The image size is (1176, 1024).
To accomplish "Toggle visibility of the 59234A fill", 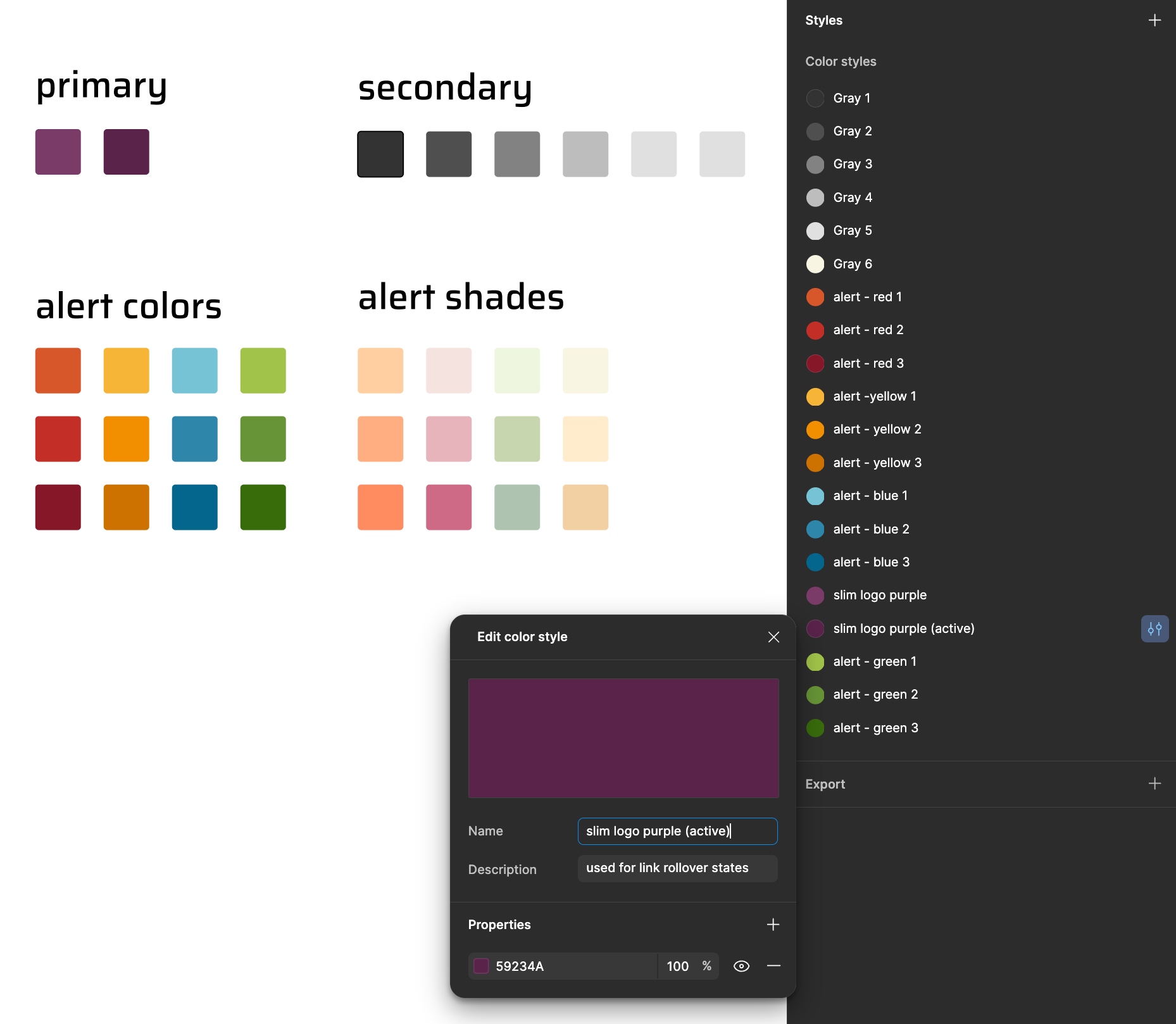I will (741, 966).
